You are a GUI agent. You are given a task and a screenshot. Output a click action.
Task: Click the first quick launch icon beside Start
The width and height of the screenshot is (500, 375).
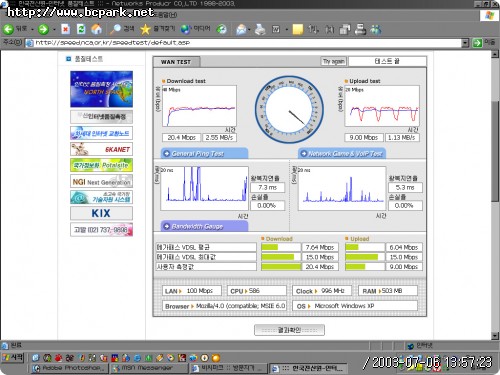point(36,358)
